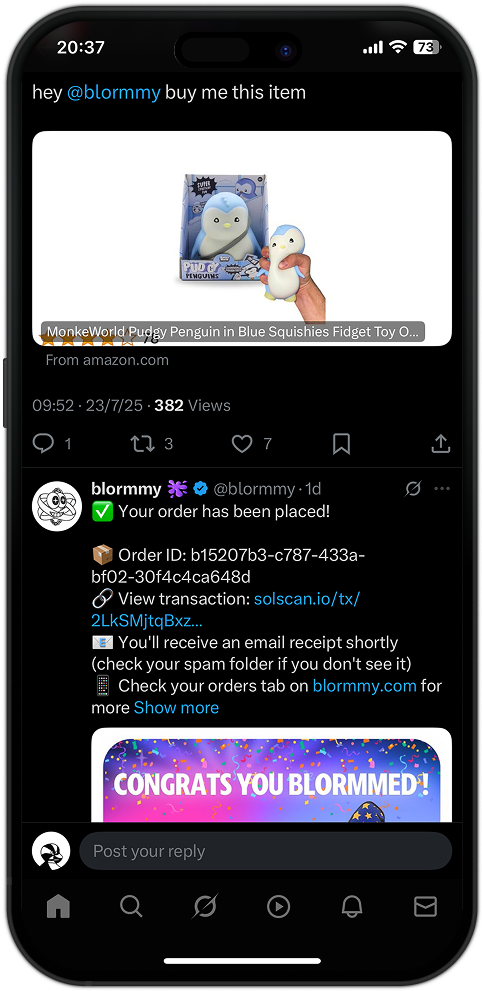Open the three-dot menu on blormmy's reply
This screenshot has height=991, width=482.
[442, 489]
